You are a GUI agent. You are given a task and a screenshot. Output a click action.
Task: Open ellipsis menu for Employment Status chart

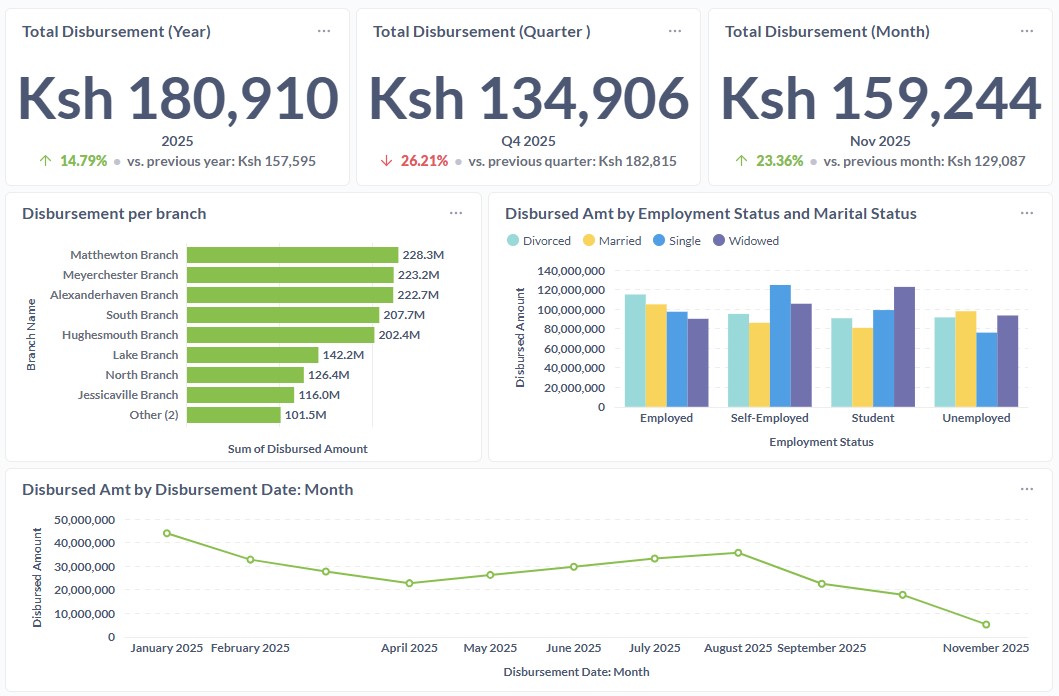coord(1027,213)
